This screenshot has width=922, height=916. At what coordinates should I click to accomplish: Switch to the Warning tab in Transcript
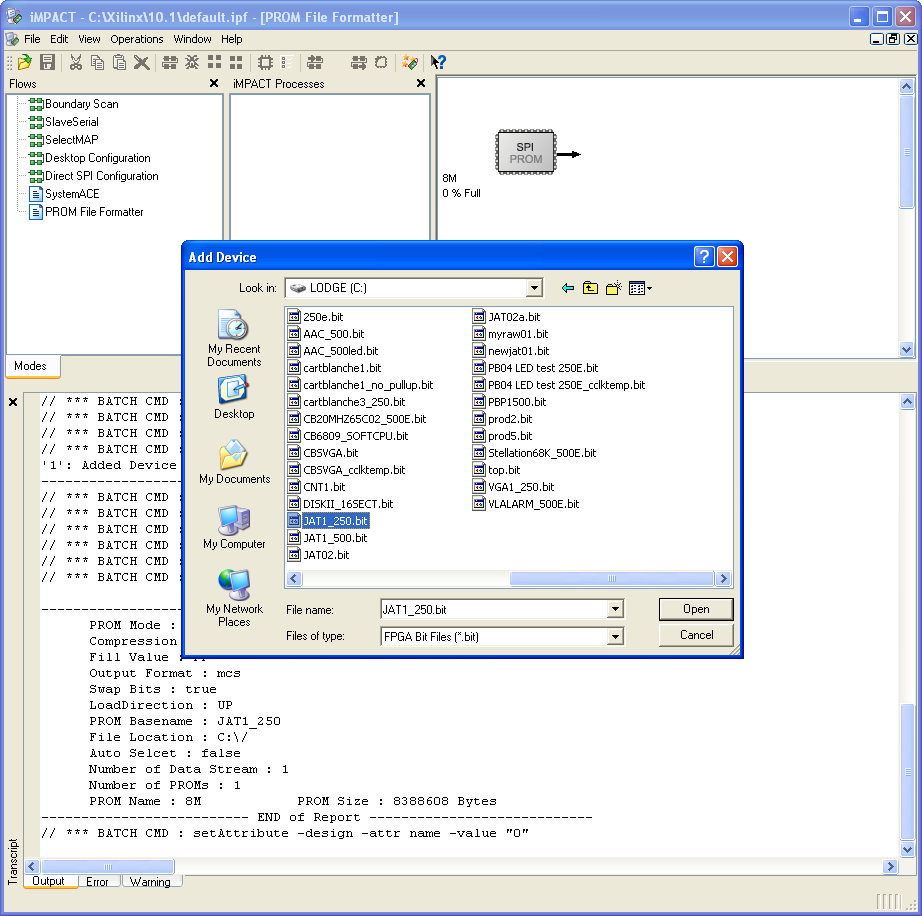(x=151, y=881)
